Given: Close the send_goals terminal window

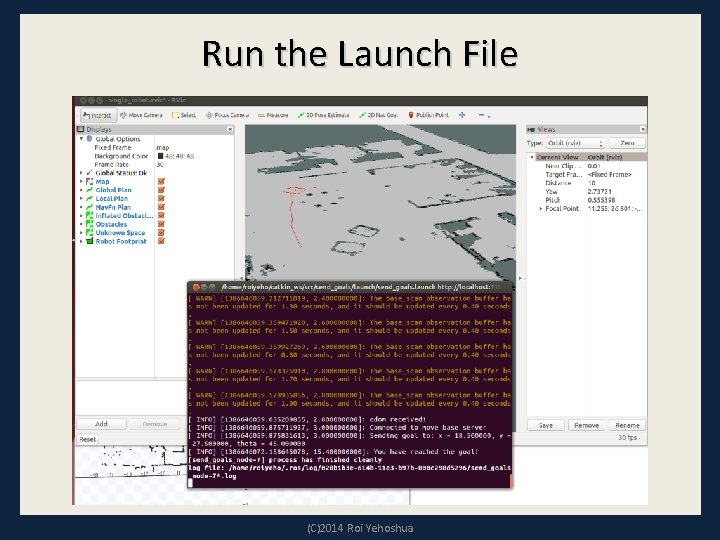Looking at the screenshot, I should click(x=196, y=287).
